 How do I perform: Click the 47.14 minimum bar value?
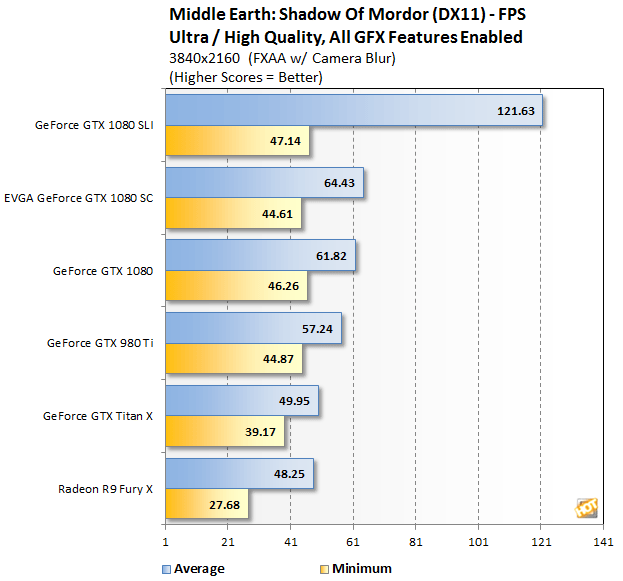(285, 141)
